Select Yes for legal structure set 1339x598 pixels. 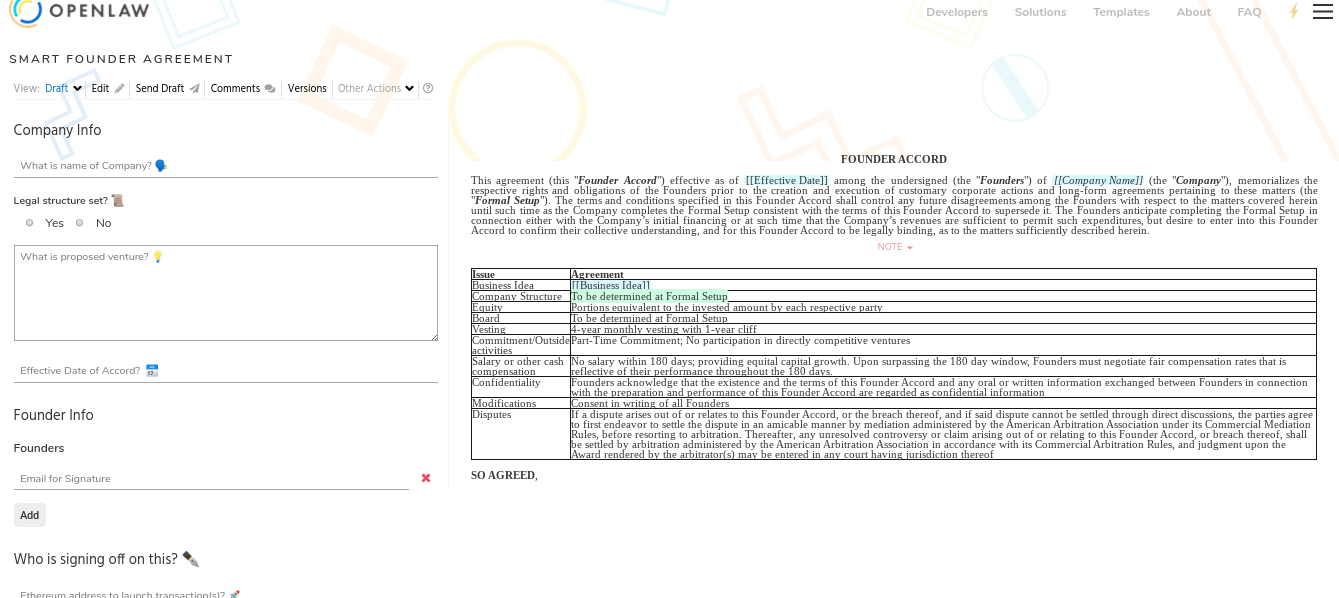click(30, 223)
